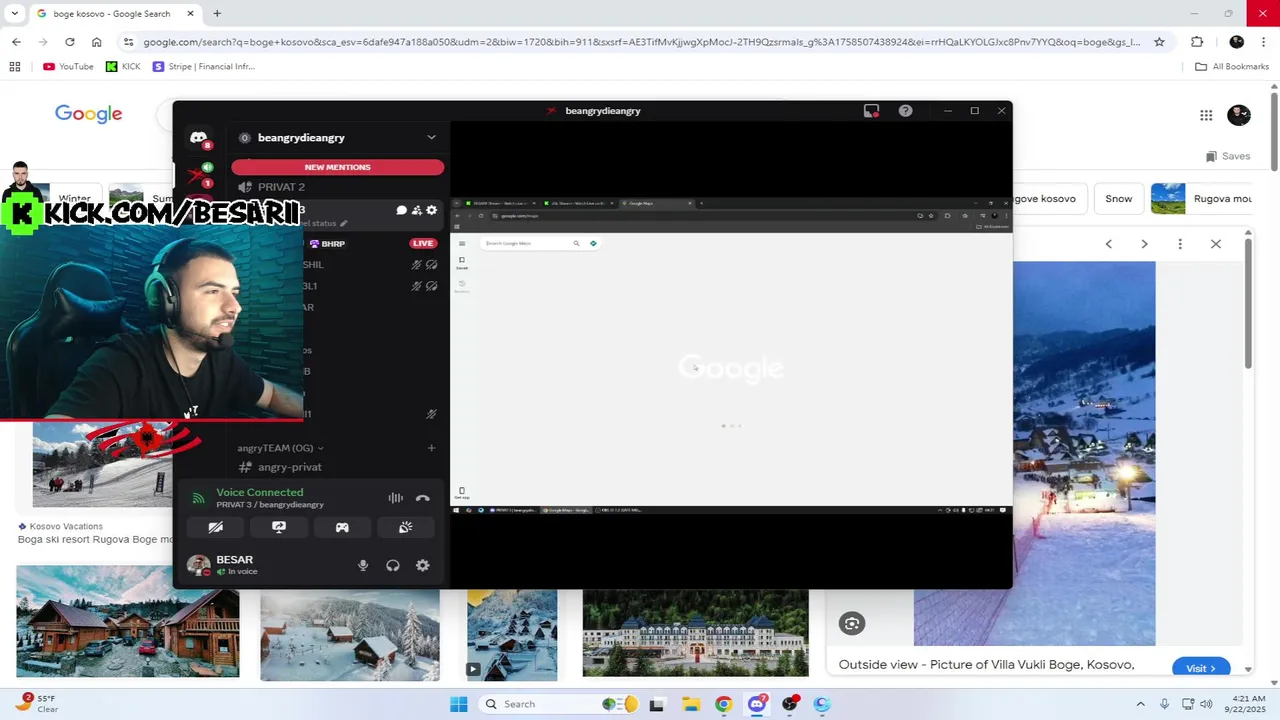The image size is (1280, 720).
Task: Open the Chrome tab search dropdown
Action: (x=14, y=14)
